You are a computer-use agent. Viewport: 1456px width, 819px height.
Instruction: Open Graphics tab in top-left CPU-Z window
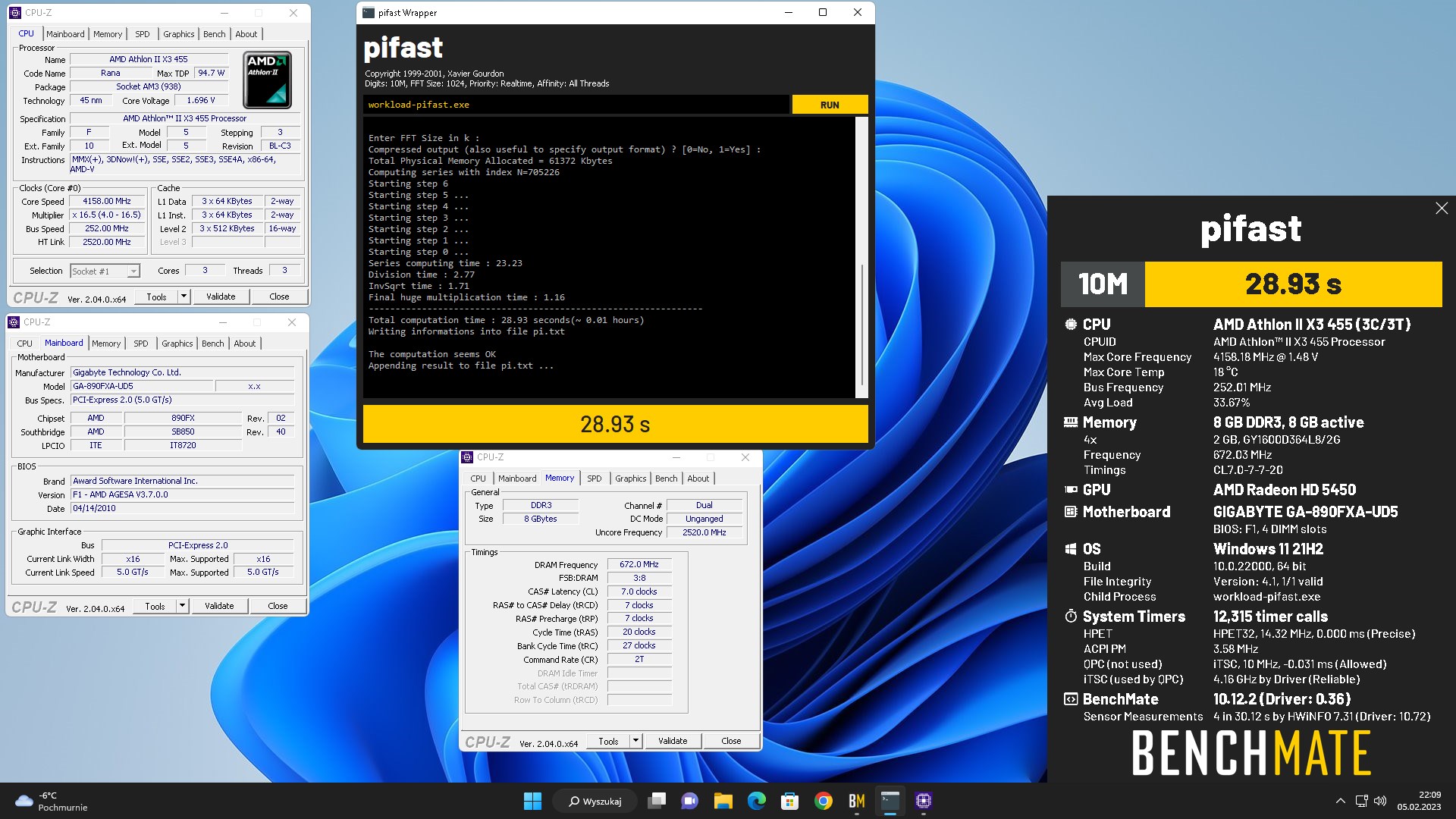point(179,34)
